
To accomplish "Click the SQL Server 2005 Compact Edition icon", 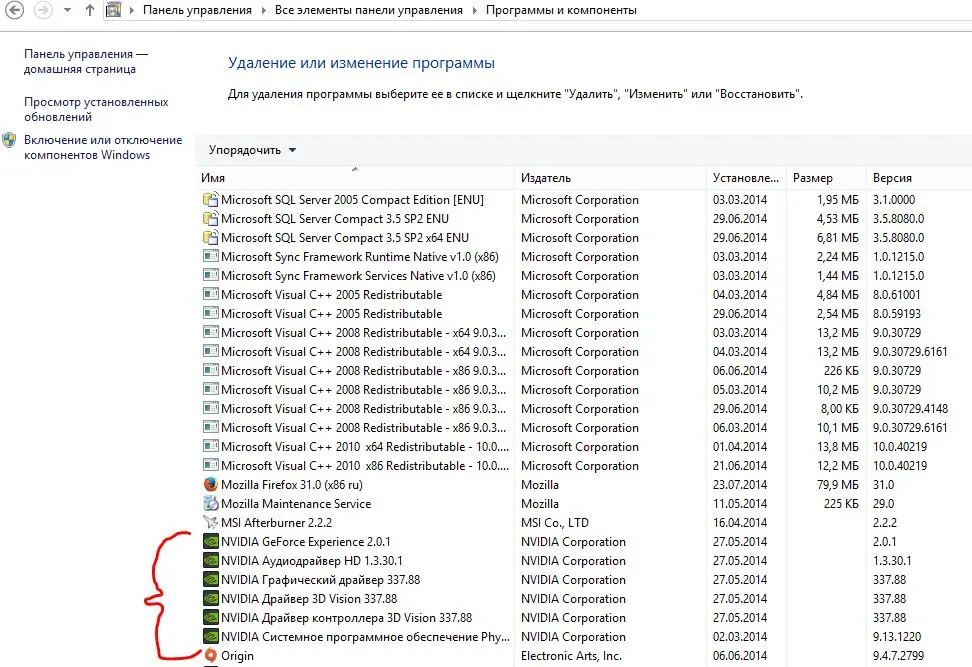I will click(210, 200).
